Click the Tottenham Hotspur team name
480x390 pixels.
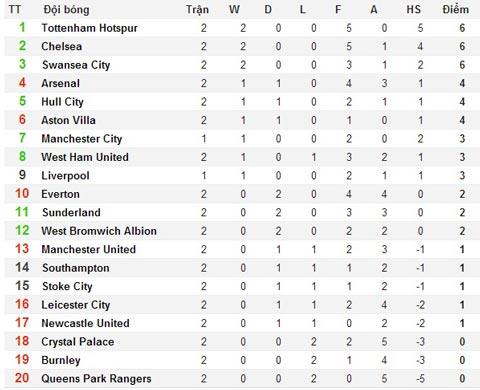click(x=89, y=28)
